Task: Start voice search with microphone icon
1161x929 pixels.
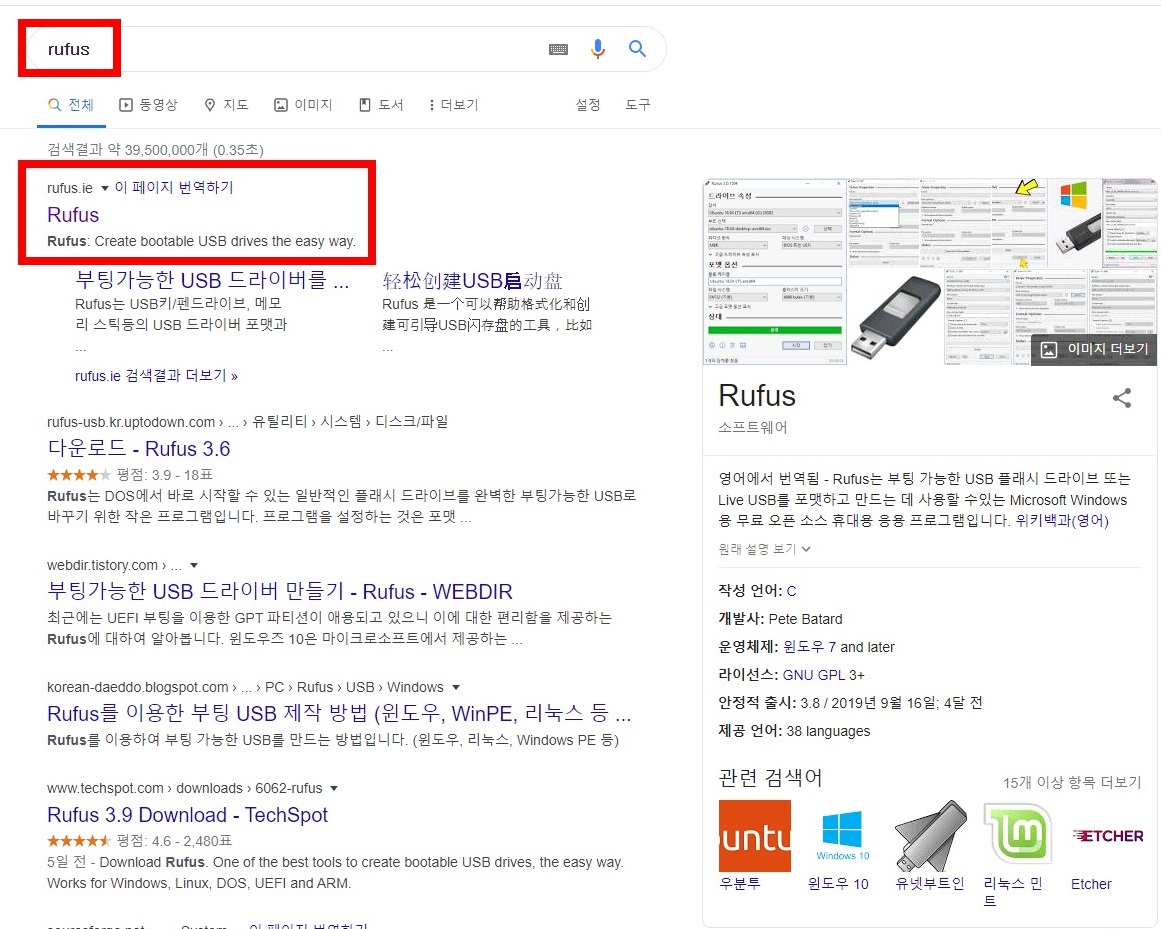Action: (598, 49)
